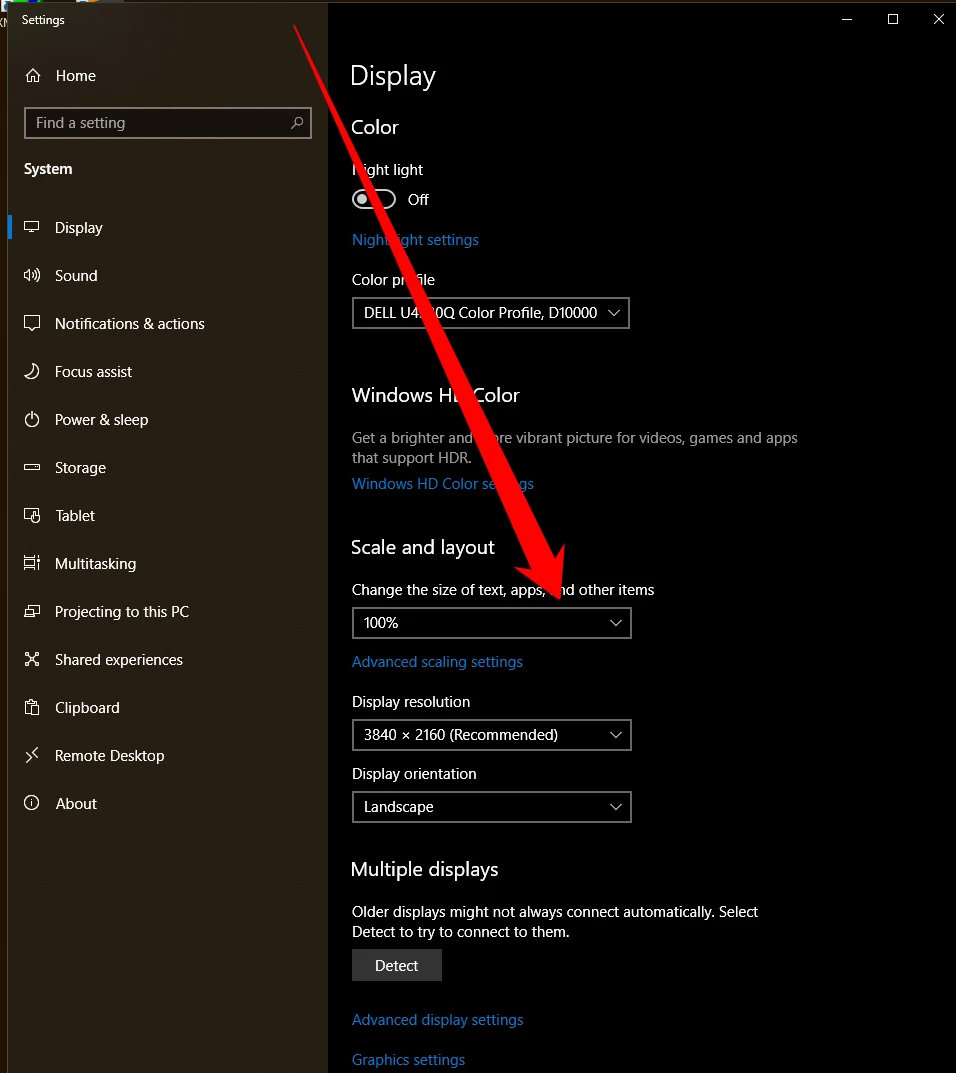Close the Settings window
The image size is (956, 1073).
pos(938,19)
